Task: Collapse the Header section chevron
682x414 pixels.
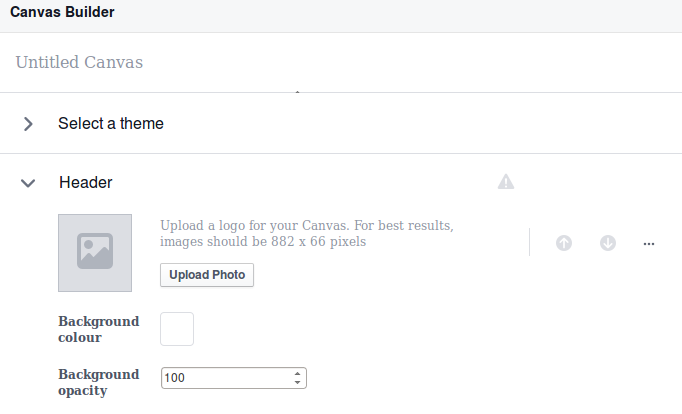Action: [x=28, y=183]
